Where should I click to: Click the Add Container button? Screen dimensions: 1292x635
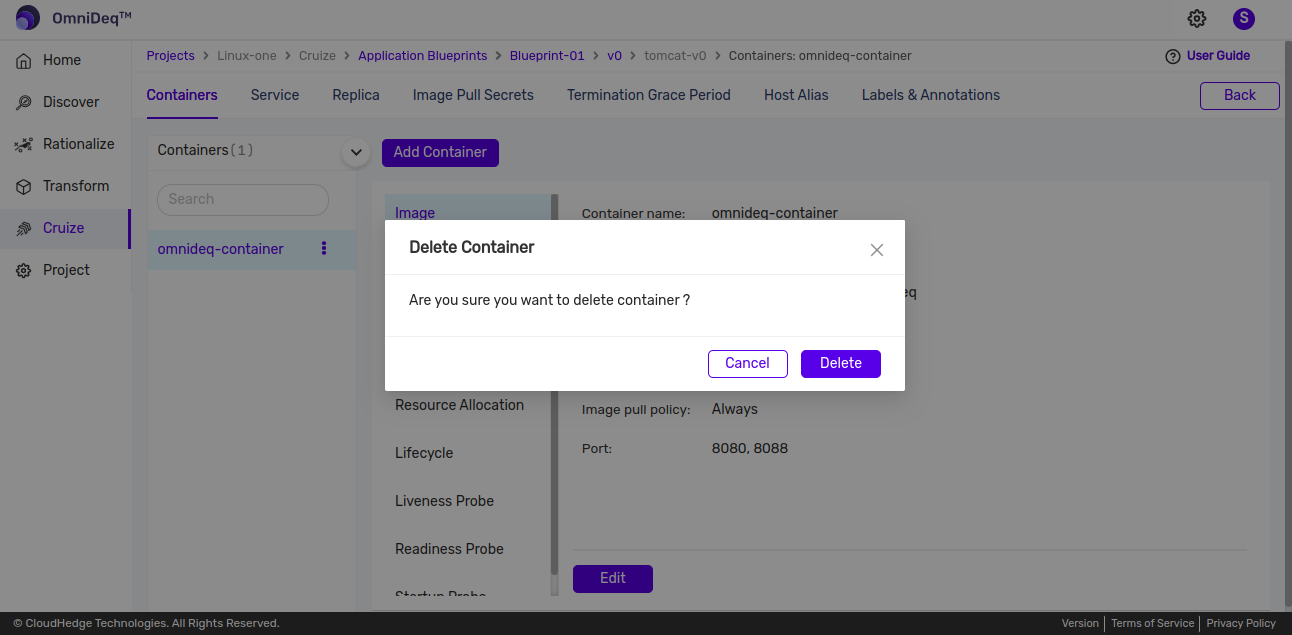[440, 152]
